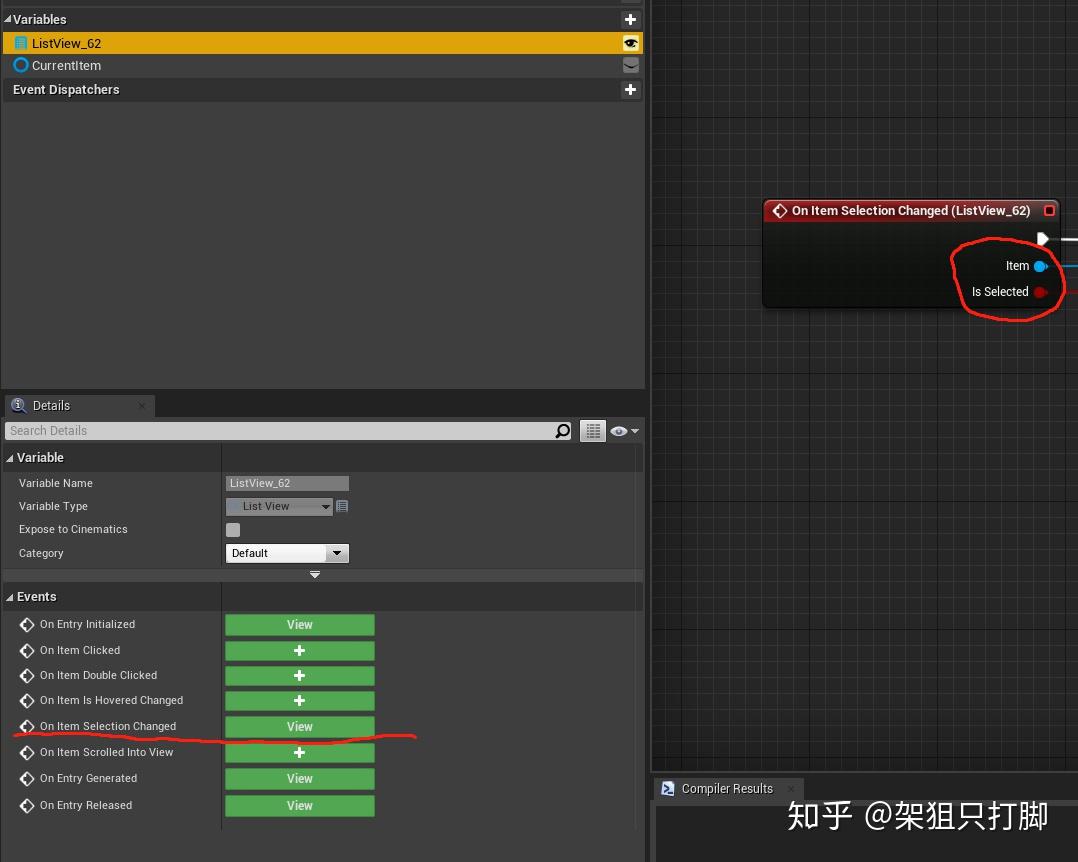This screenshot has width=1078, height=862.
Task: Toggle visibility eye on ListView_62 variable
Action: click(630, 43)
